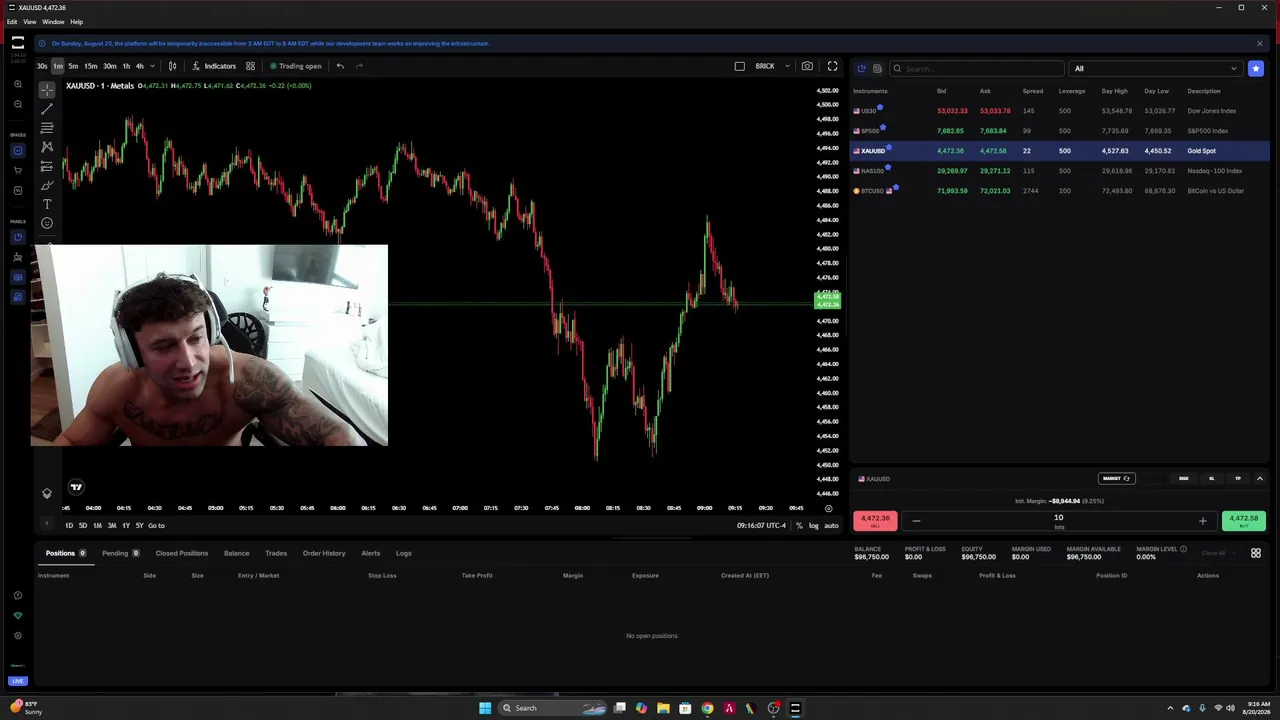
Task: Click the red SELL 4,472.36 button
Action: click(875, 521)
